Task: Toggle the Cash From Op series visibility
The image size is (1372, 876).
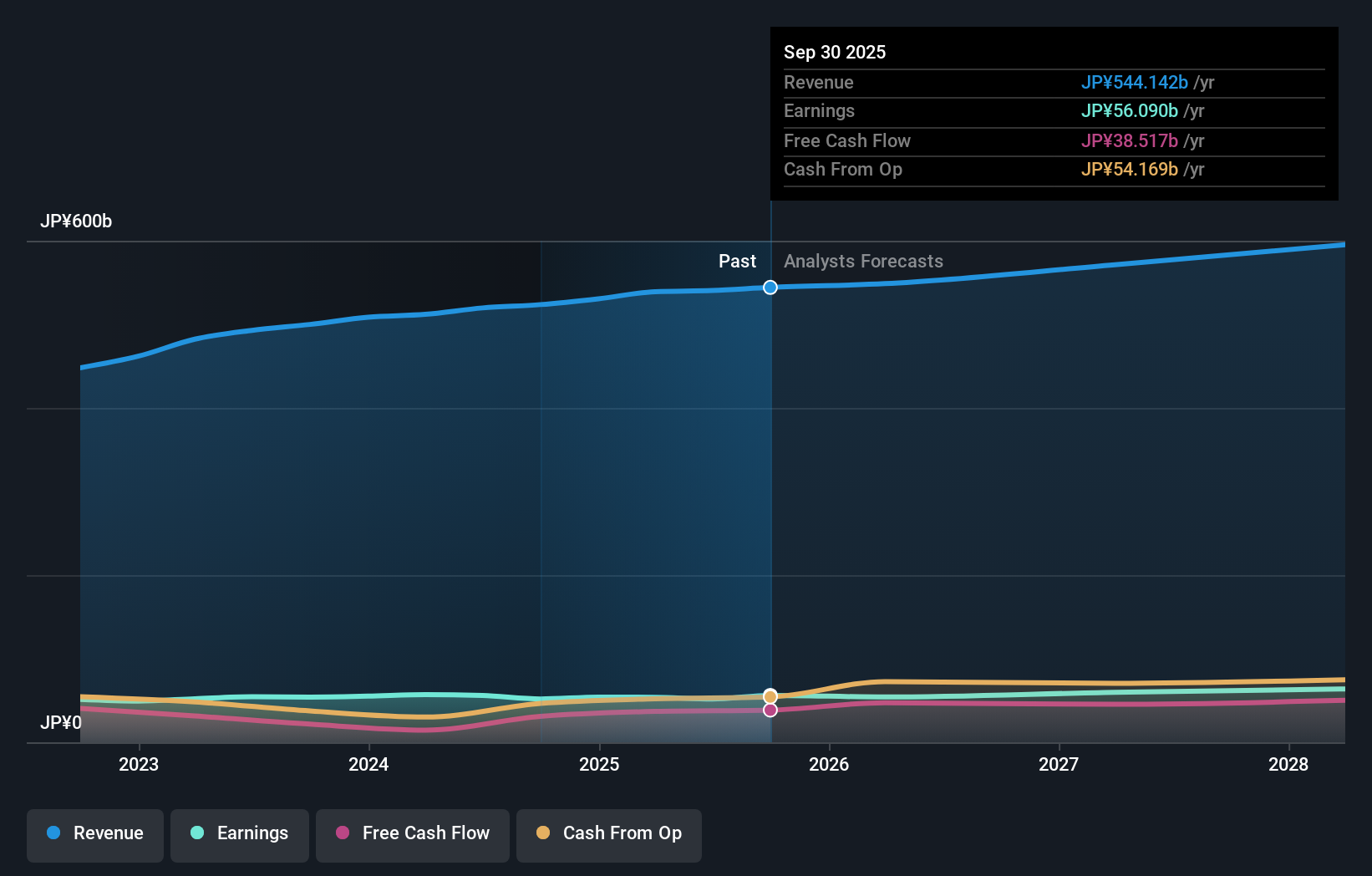Action: pos(608,835)
